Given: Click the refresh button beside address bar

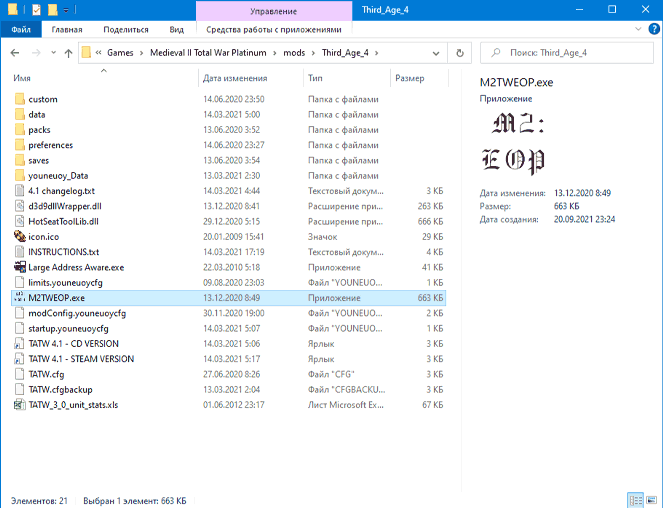Looking at the screenshot, I should click(x=460, y=52).
